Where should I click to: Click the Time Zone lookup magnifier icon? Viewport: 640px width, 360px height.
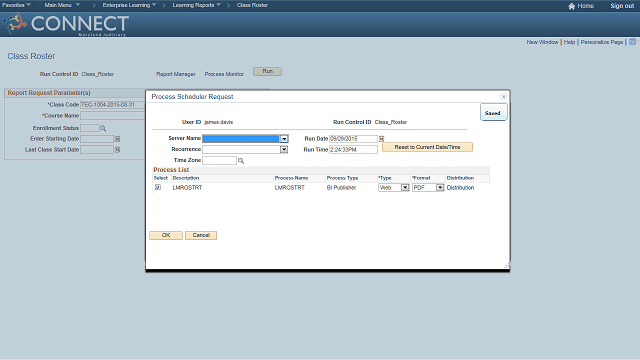[x=241, y=161]
